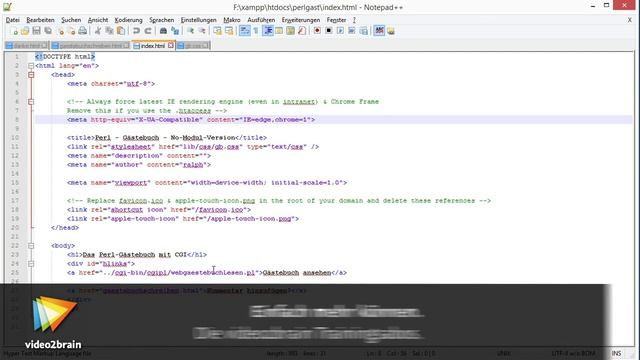The image size is (640, 360).
Task: Toggle synchronized horizontal scrolling icon
Action: click(x=229, y=31)
